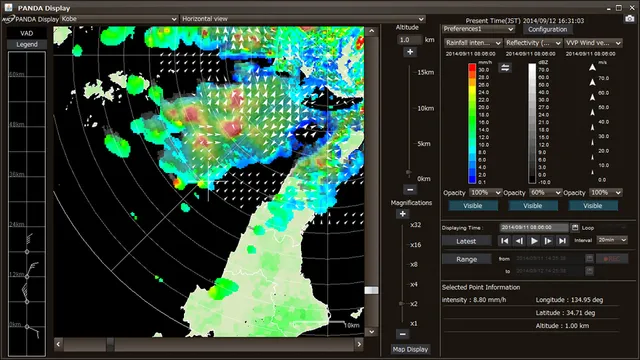Switch to the VAD tab
Image resolution: width=640 pixels, height=360 pixels.
coord(27,33)
